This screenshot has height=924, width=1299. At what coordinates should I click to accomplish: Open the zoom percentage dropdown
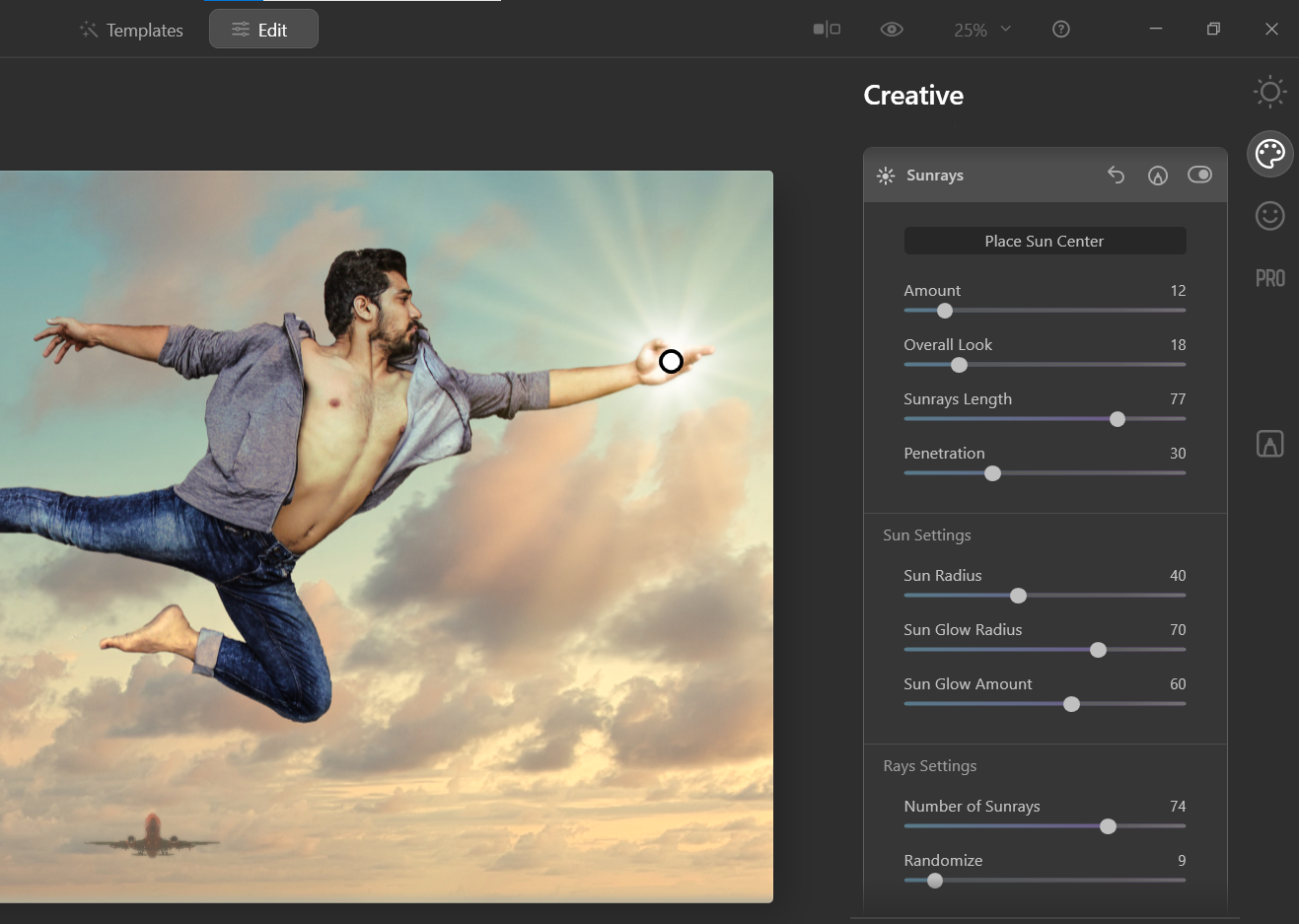[x=981, y=30]
